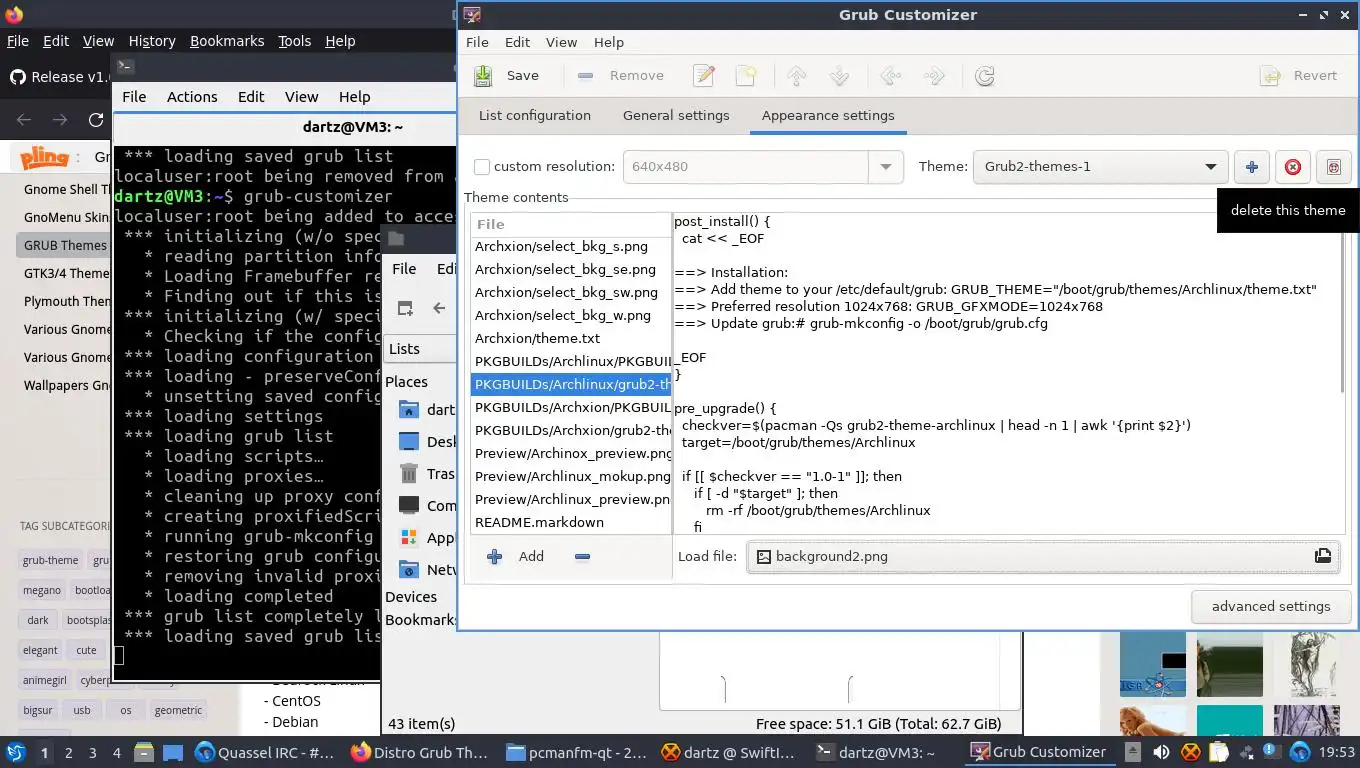Click the Load file background2.png chooser
The height and width of the screenshot is (768, 1360).
(1042, 556)
